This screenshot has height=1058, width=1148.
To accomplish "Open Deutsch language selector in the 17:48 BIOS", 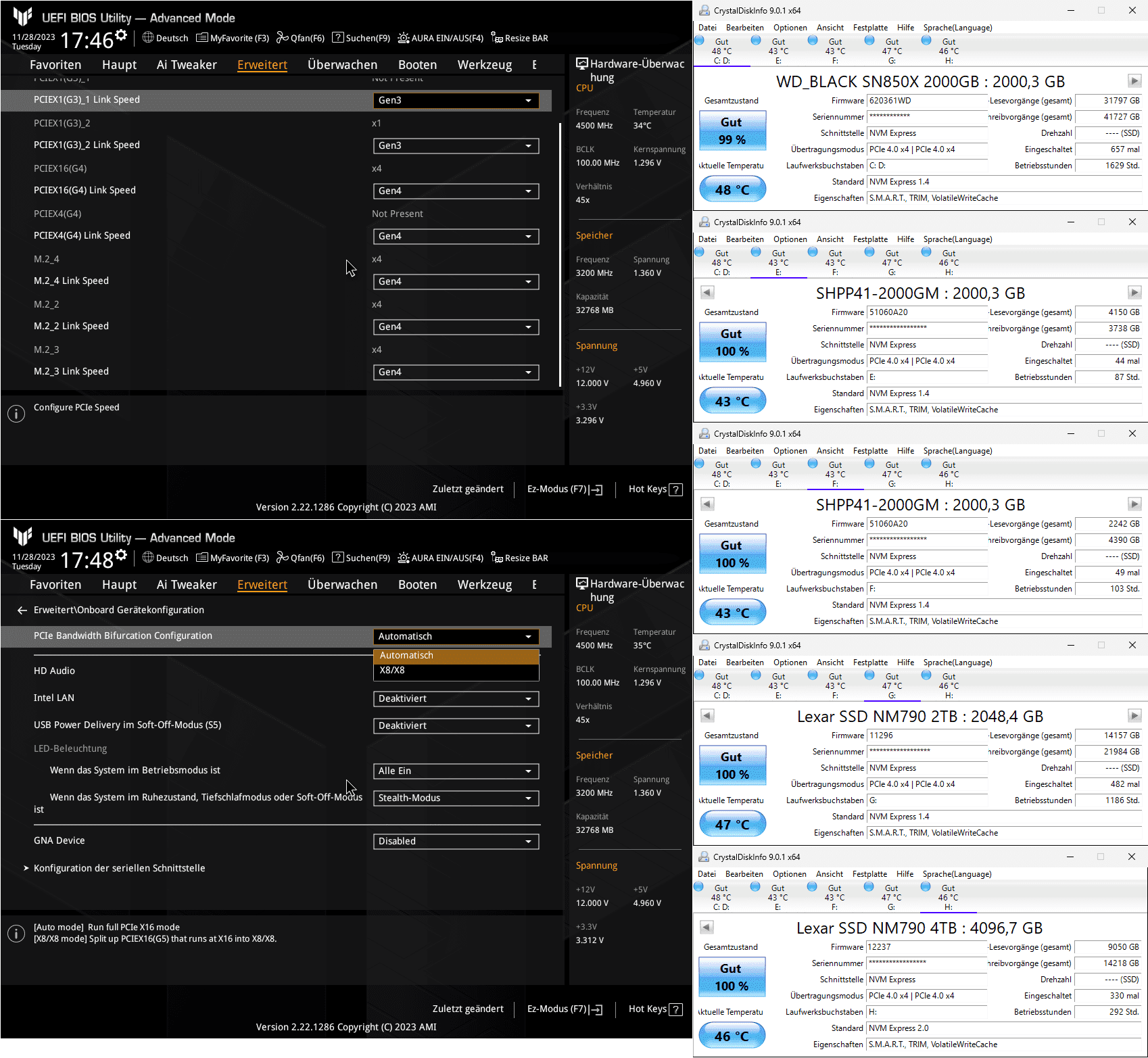I will (x=166, y=558).
